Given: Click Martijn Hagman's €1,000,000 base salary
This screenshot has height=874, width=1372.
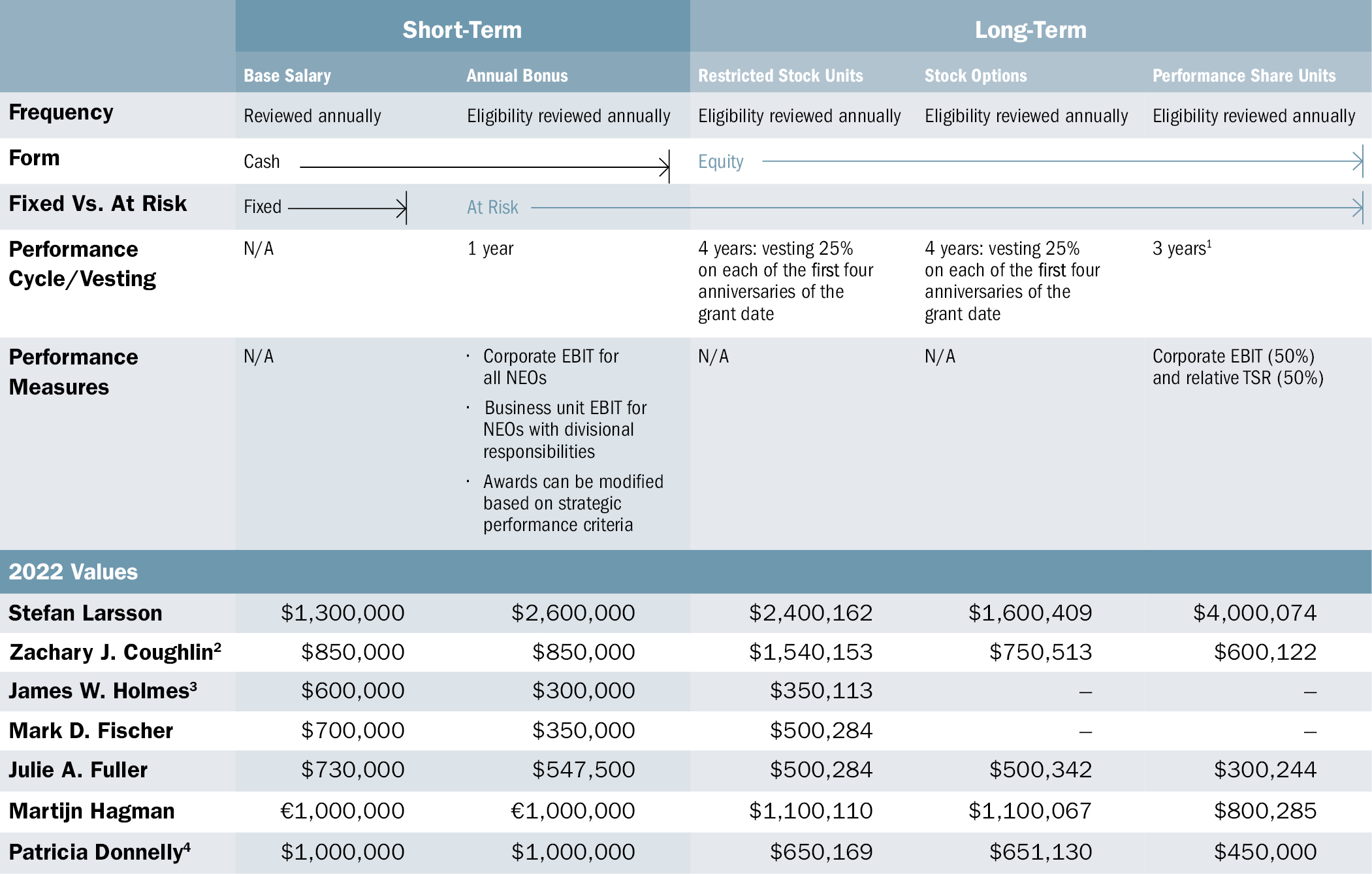Looking at the screenshot, I should click(342, 811).
